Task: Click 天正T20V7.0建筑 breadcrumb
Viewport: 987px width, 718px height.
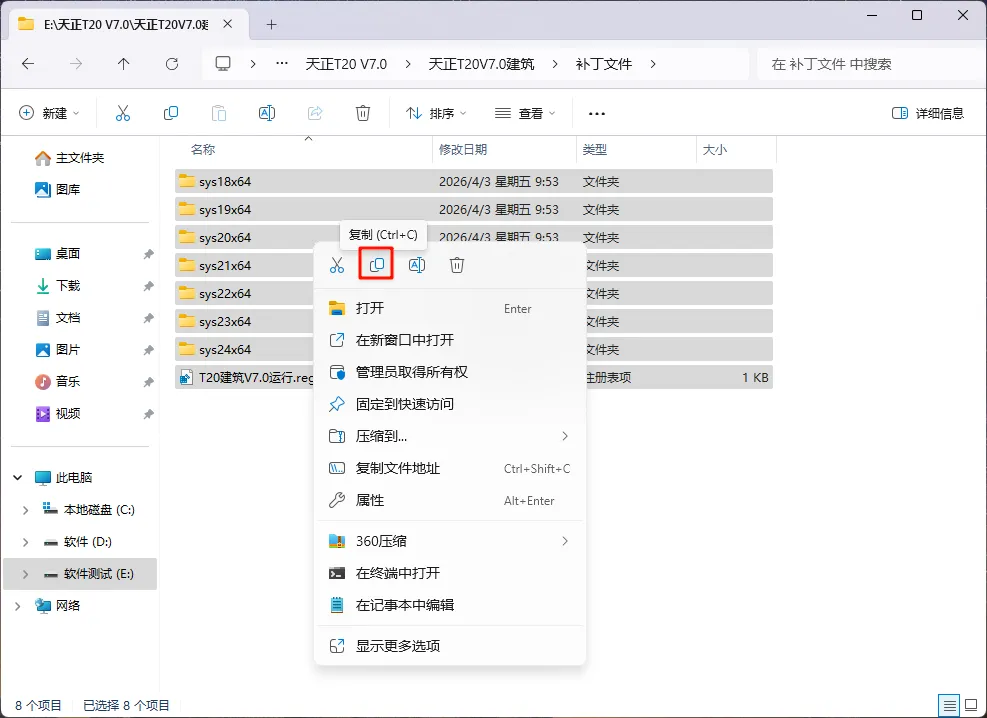Action: point(481,64)
